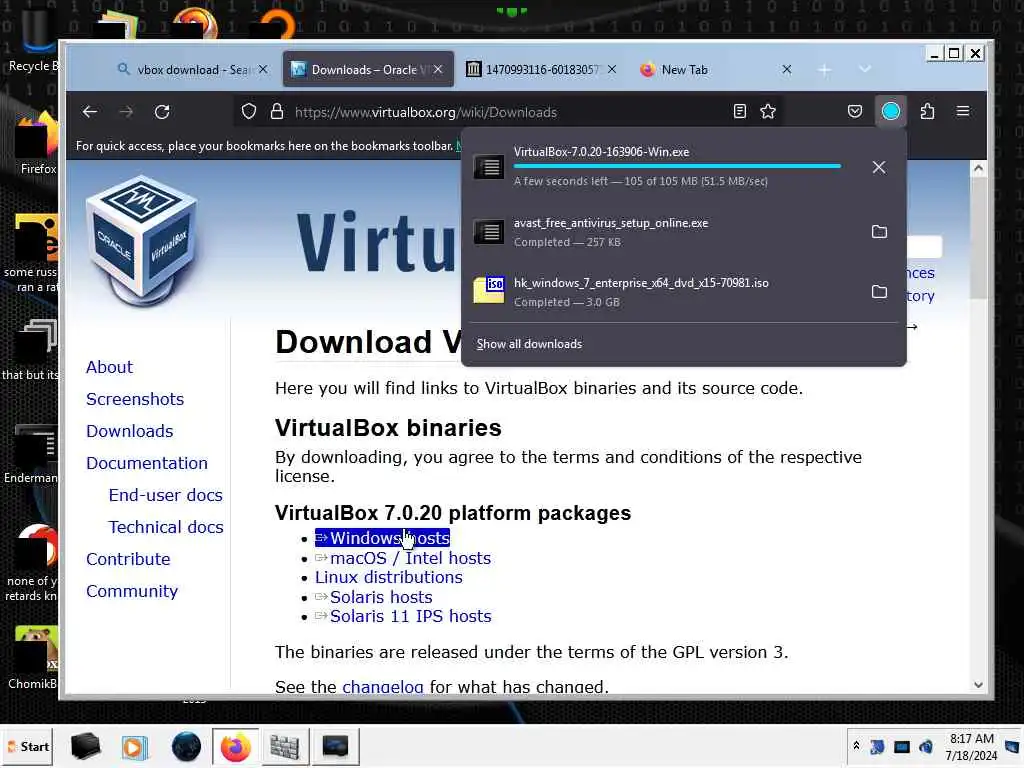Click the Firefox taskbar button
This screenshot has width=1024, height=768.
pyautogui.click(x=235, y=746)
